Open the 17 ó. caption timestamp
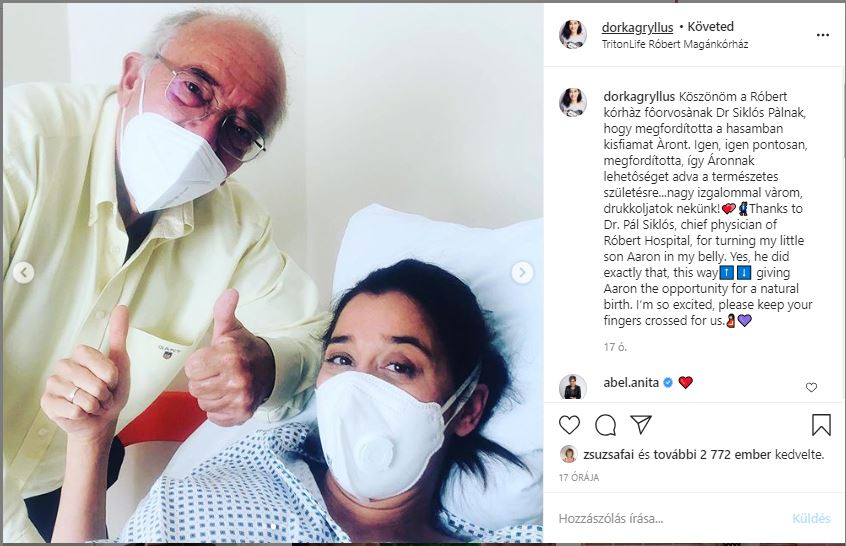The height and width of the screenshot is (546, 846). [615, 347]
